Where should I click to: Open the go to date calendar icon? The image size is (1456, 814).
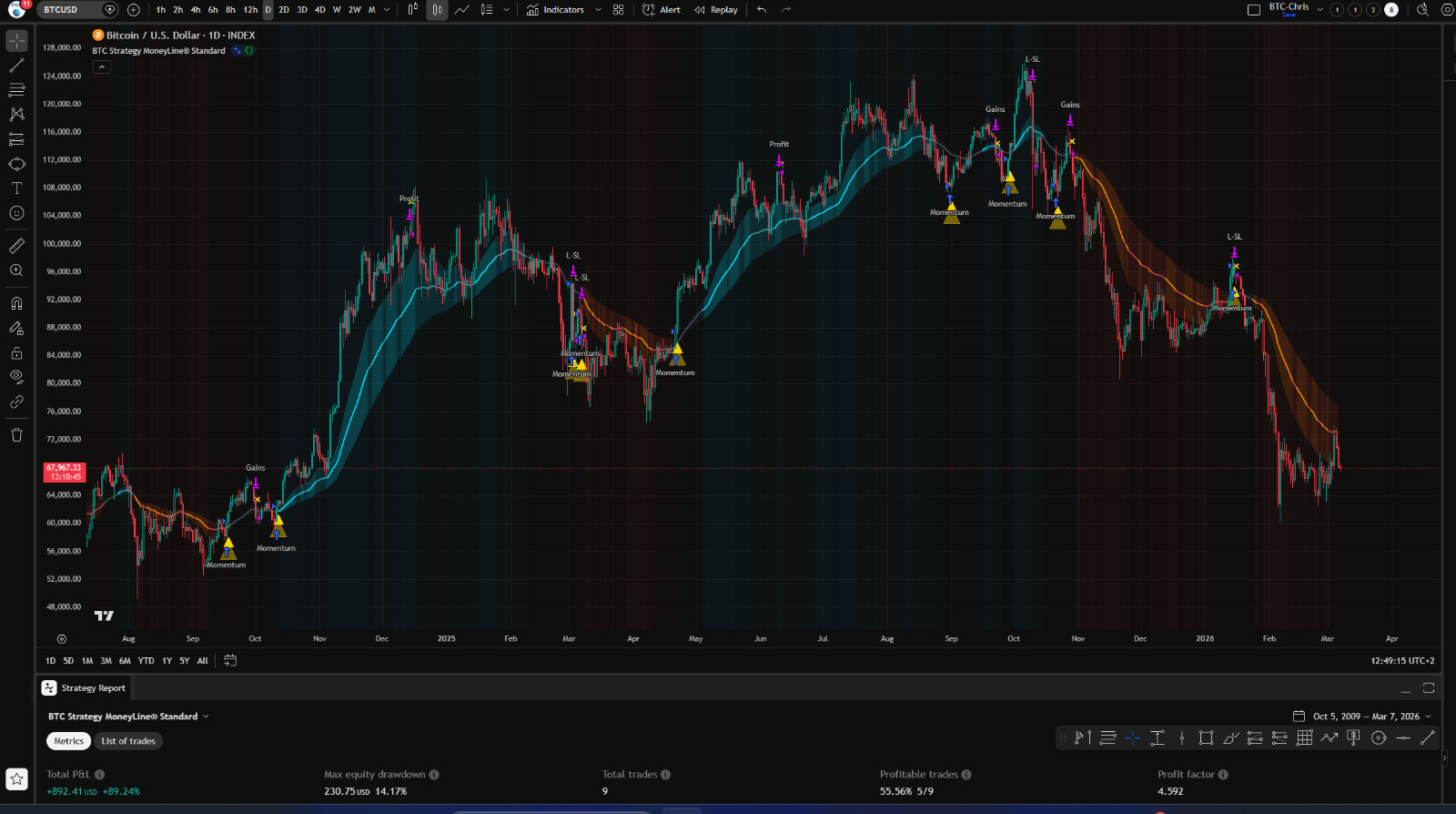click(230, 661)
